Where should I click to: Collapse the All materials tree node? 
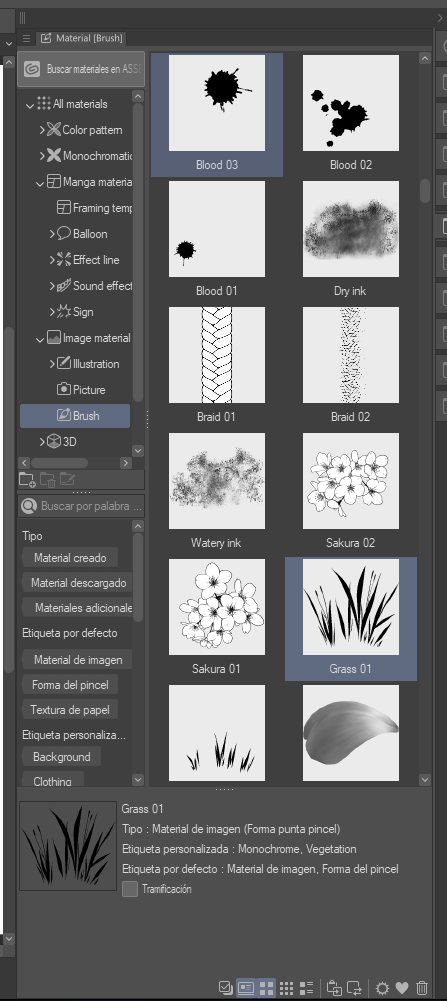tap(30, 105)
